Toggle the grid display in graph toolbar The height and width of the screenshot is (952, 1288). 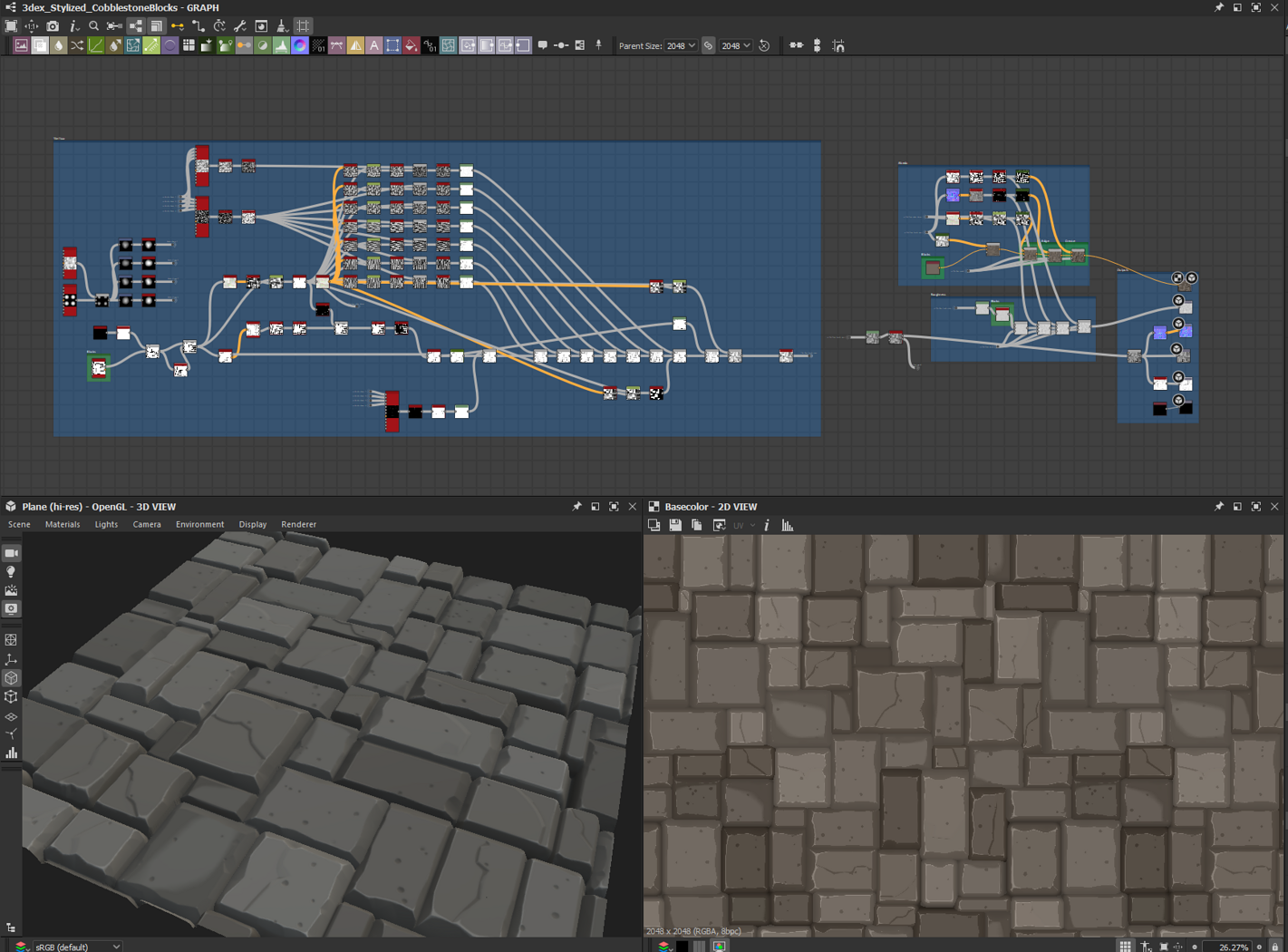click(x=304, y=26)
